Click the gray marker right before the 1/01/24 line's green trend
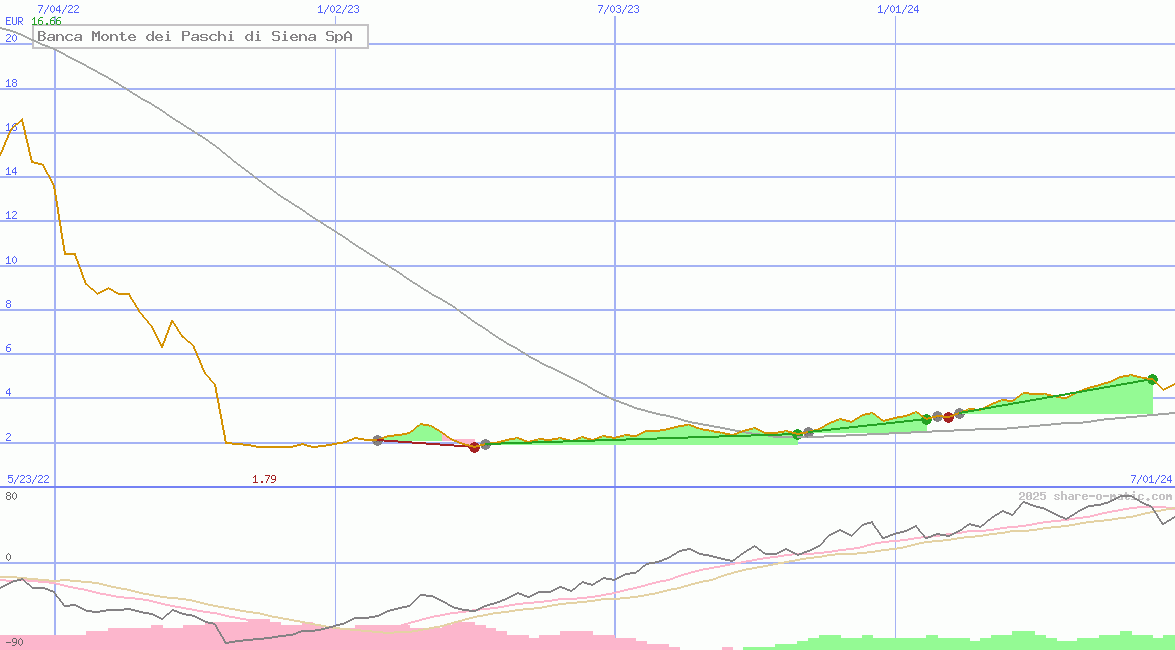 click(809, 432)
